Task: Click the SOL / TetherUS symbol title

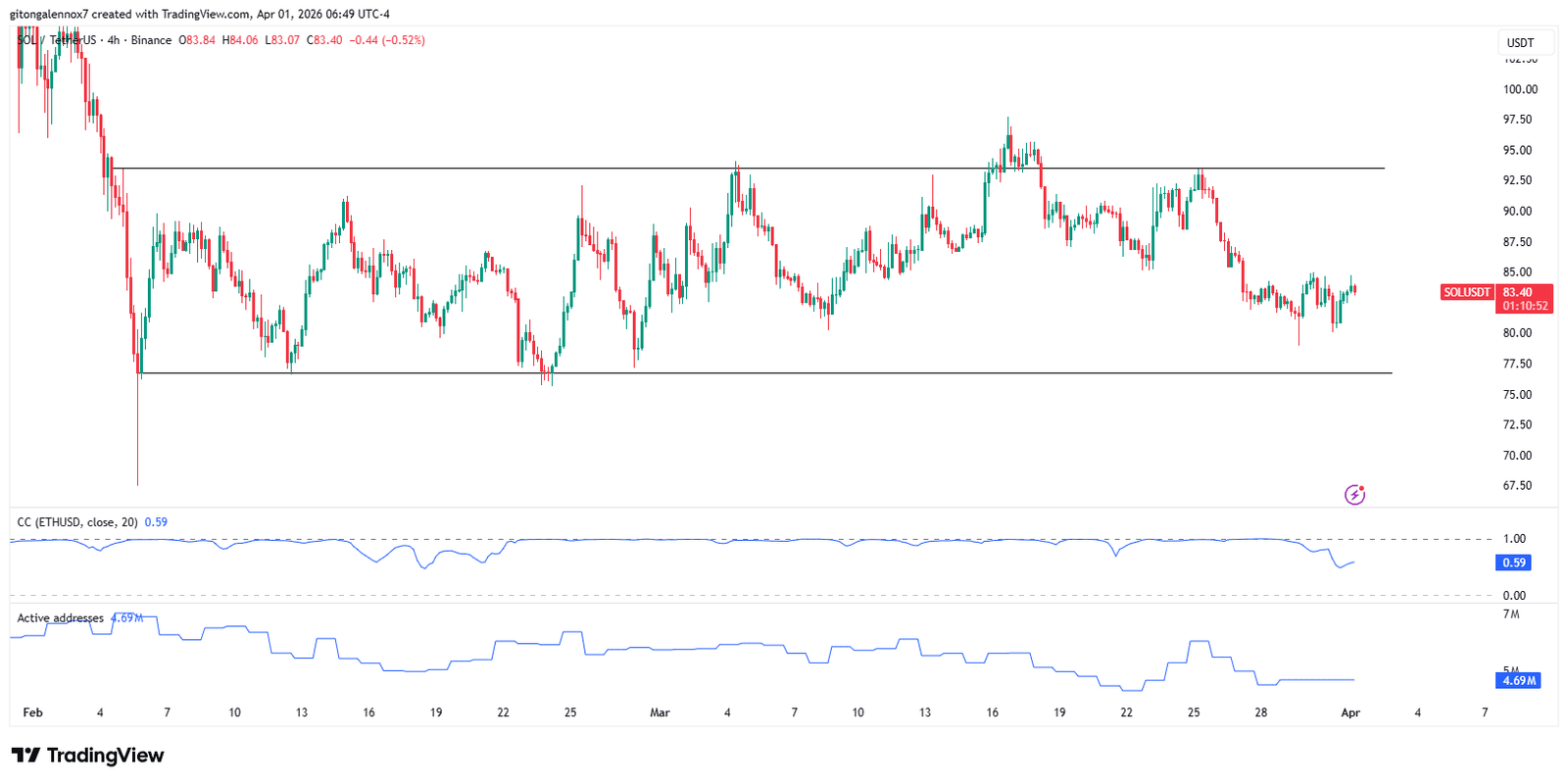Action: tap(57, 40)
